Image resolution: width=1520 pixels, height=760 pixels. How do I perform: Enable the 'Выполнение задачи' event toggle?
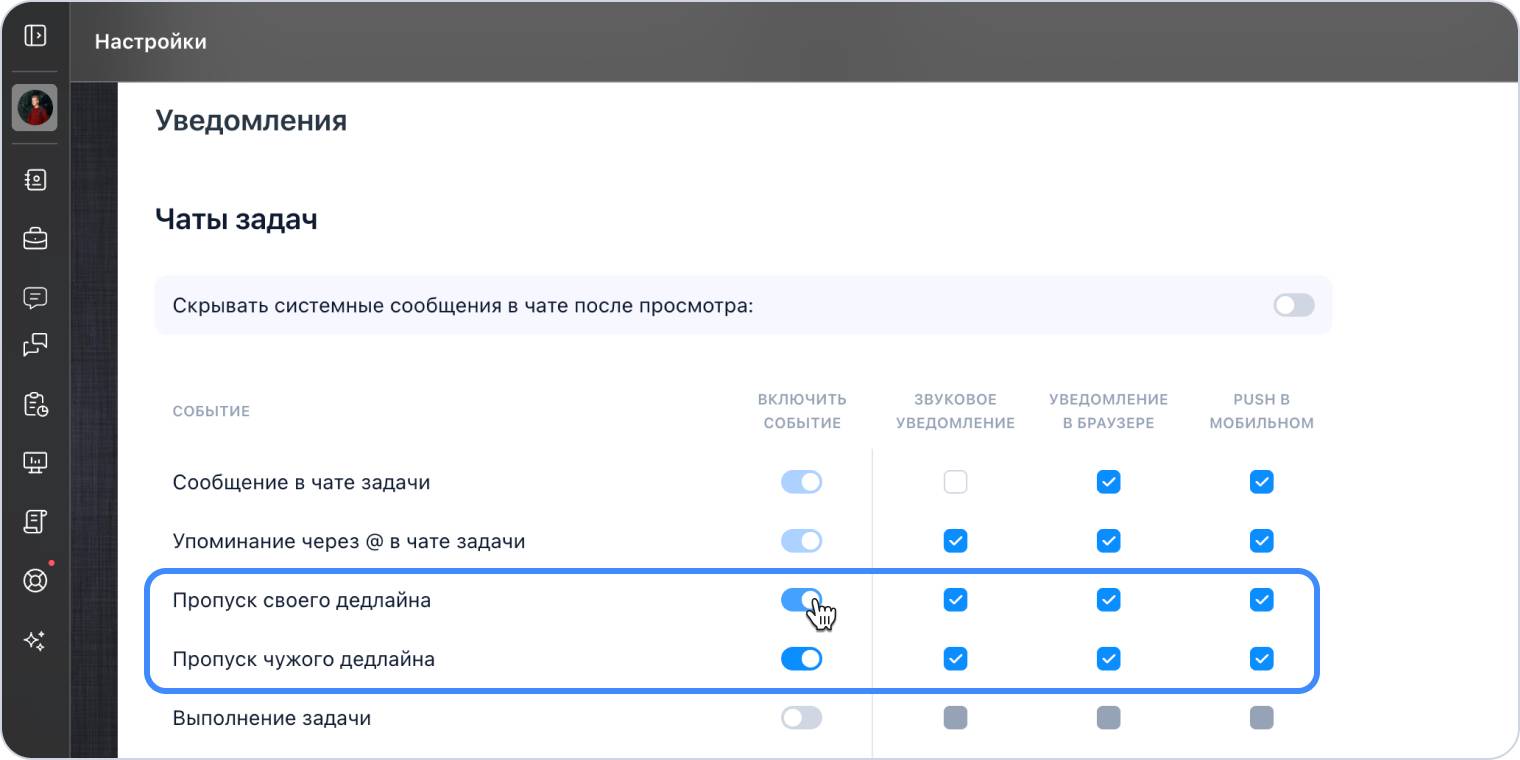(x=801, y=718)
